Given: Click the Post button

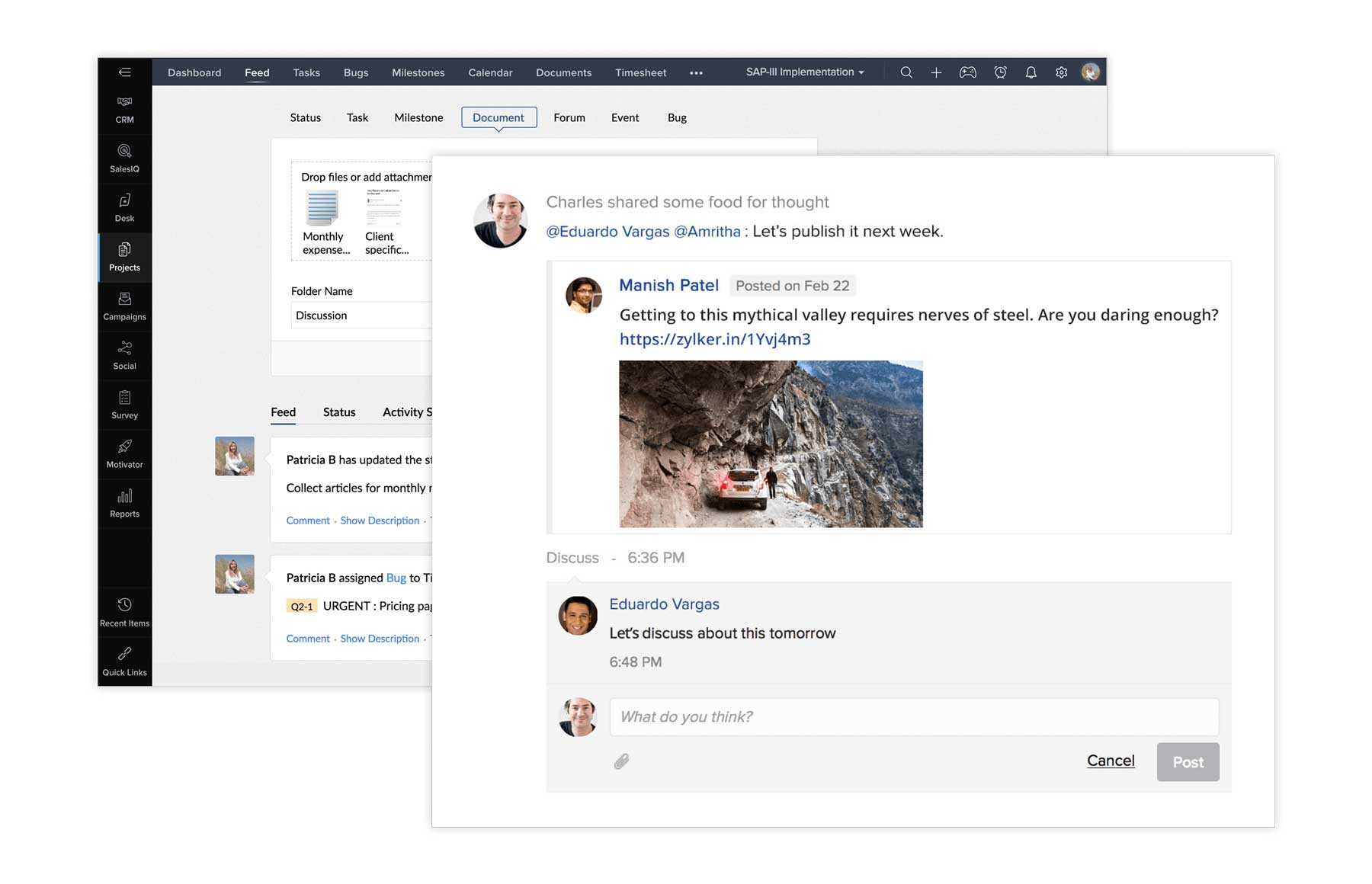Looking at the screenshot, I should (1188, 762).
